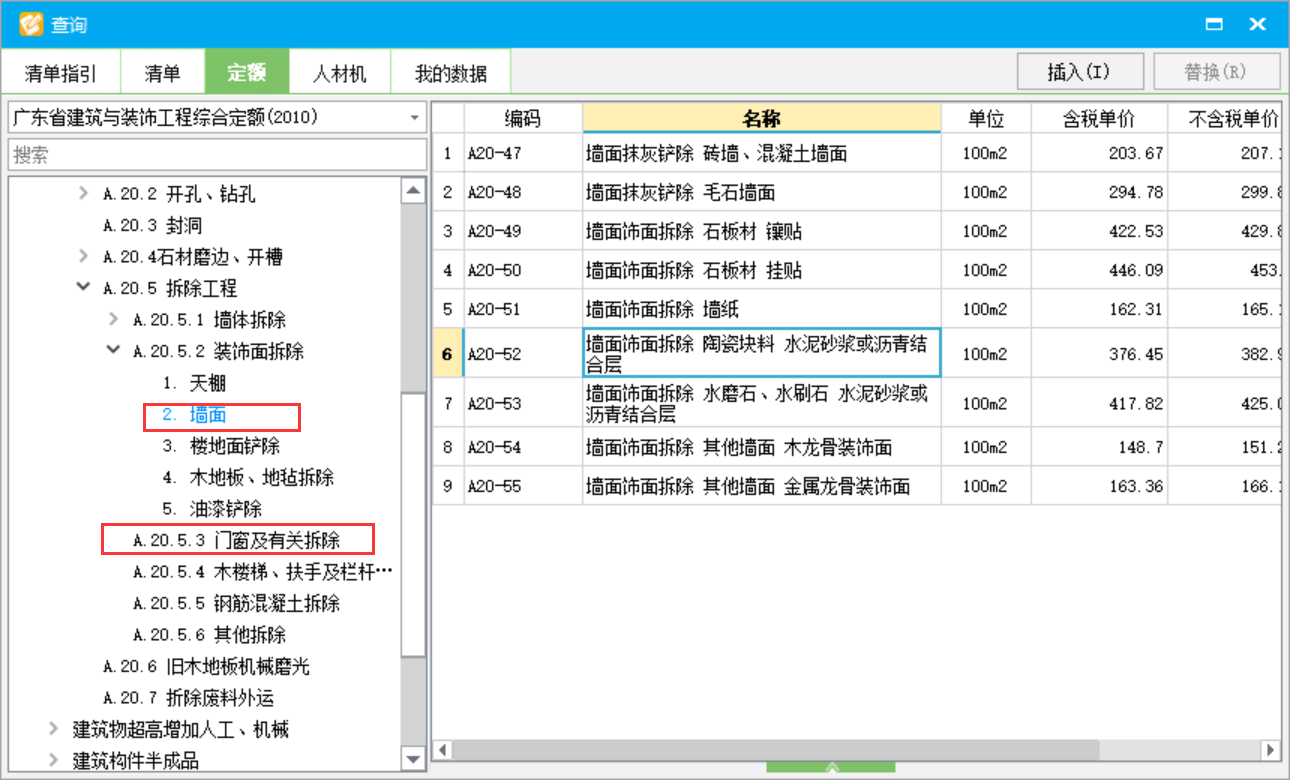Screen dimensions: 1290x780
Task: Click the table horizontal scrollbar right arrow
Action: coord(1270,749)
